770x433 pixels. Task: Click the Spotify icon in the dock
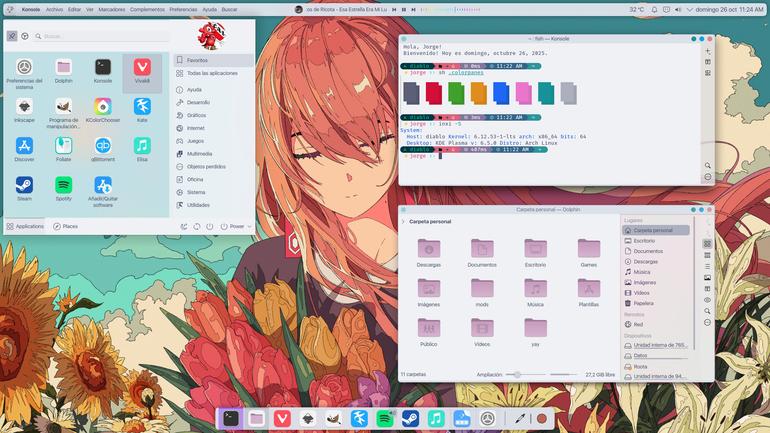[385, 419]
